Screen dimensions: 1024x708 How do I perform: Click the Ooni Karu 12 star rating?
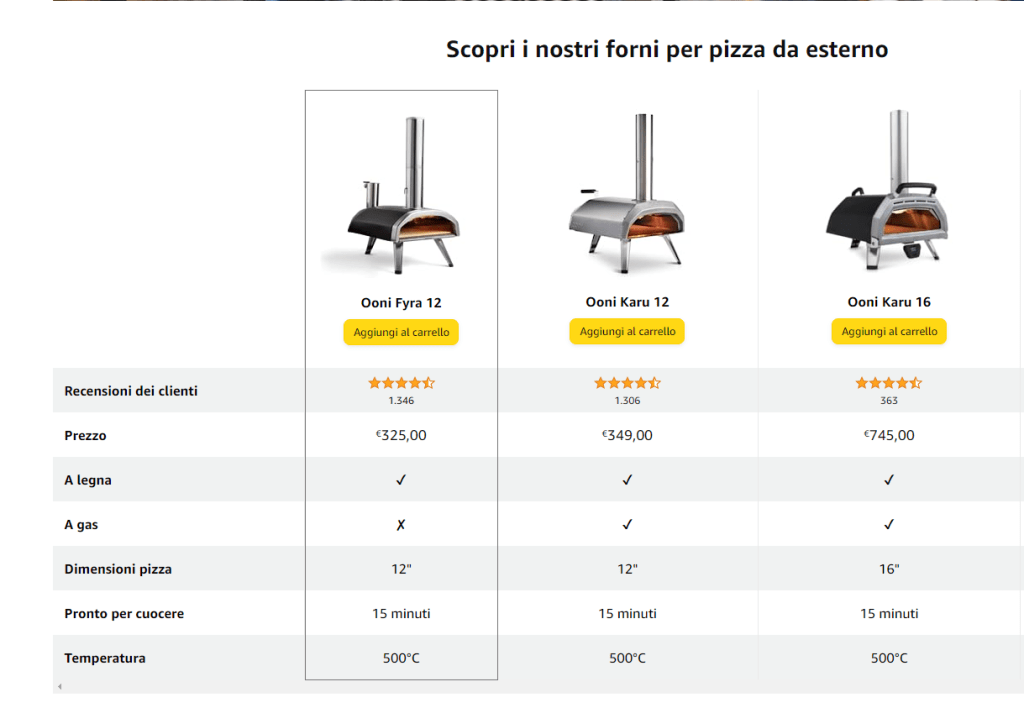coord(627,383)
